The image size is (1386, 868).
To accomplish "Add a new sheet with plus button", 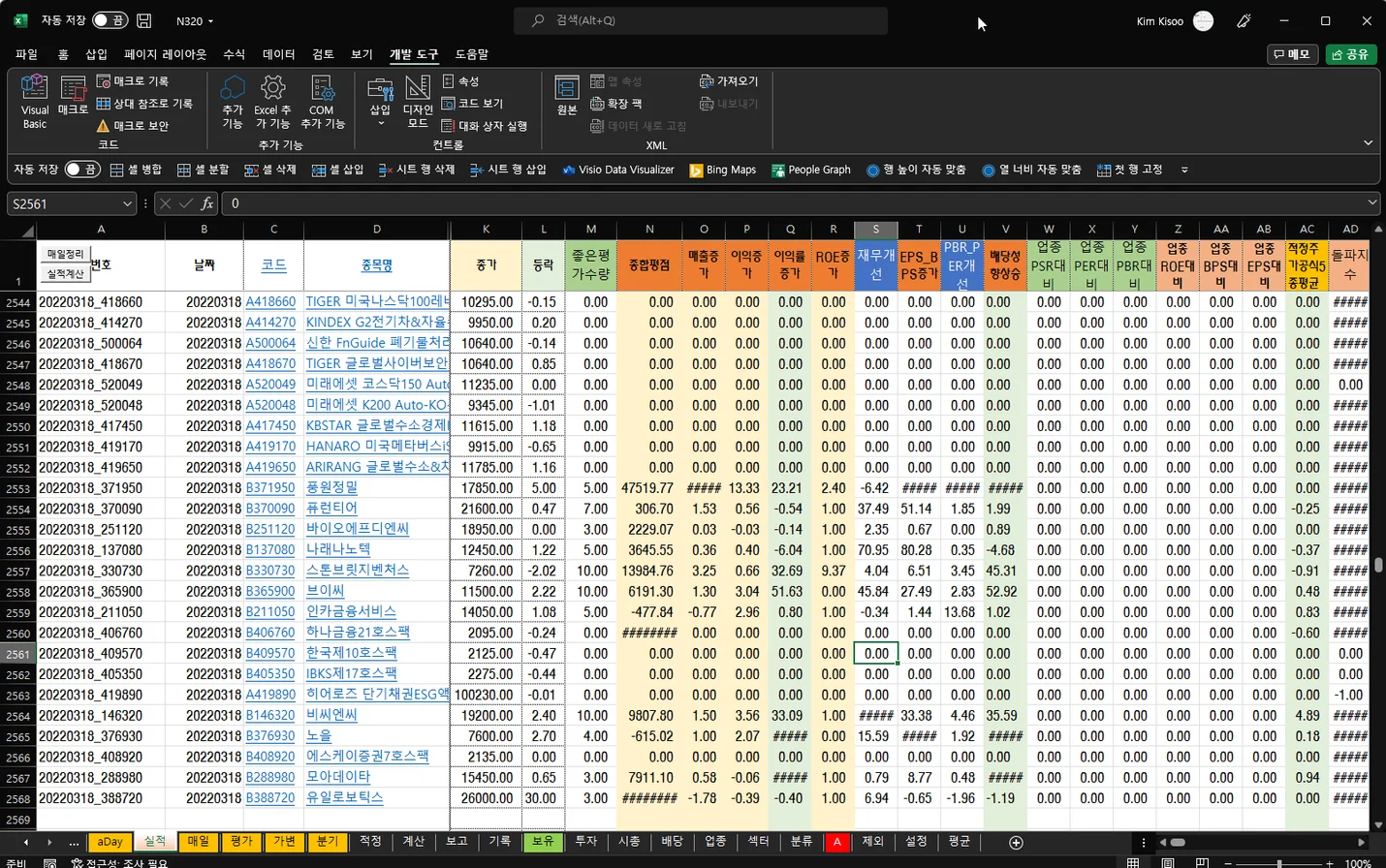I will tap(1016, 843).
